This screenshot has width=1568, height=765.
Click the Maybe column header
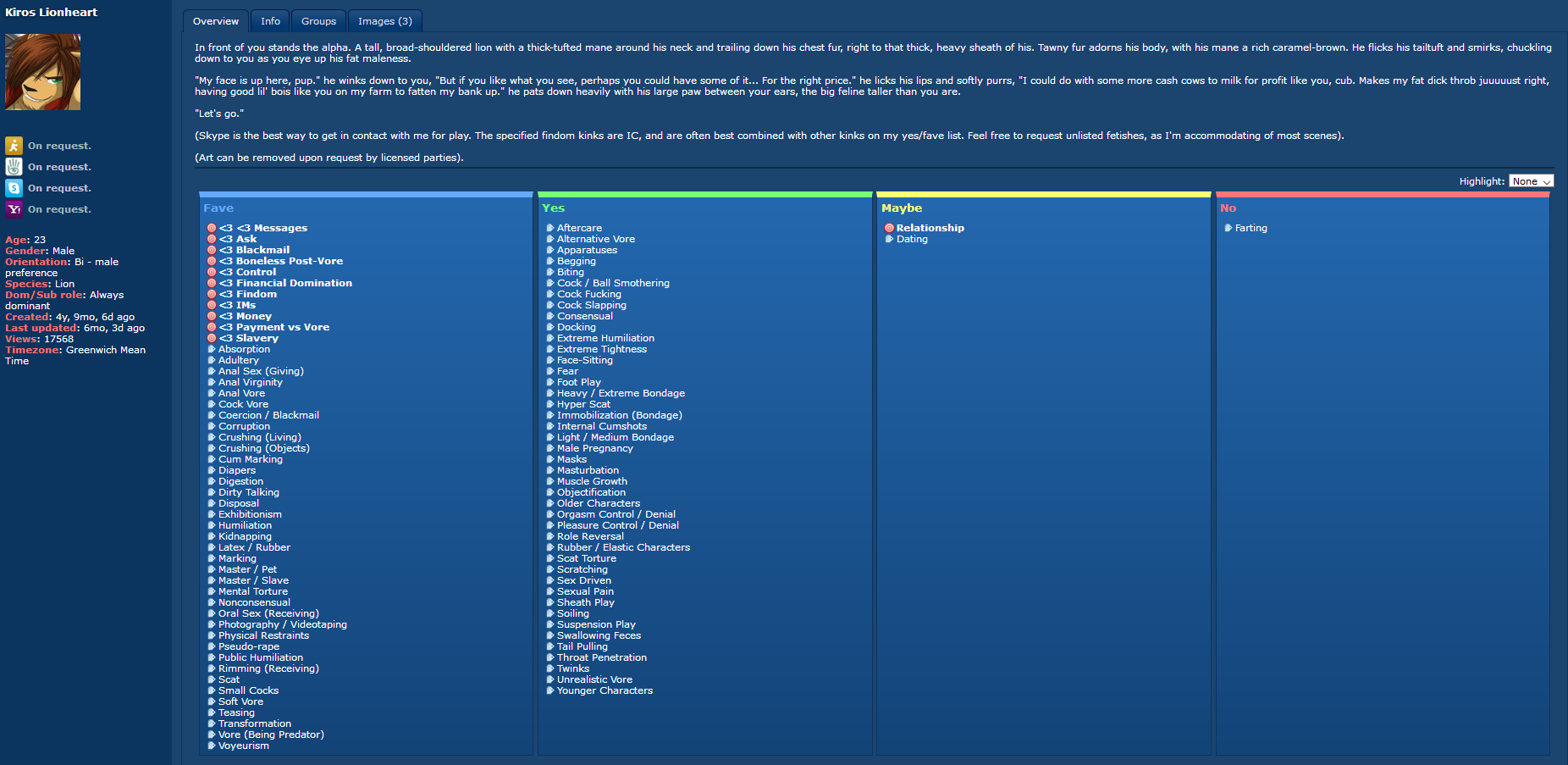pos(902,208)
